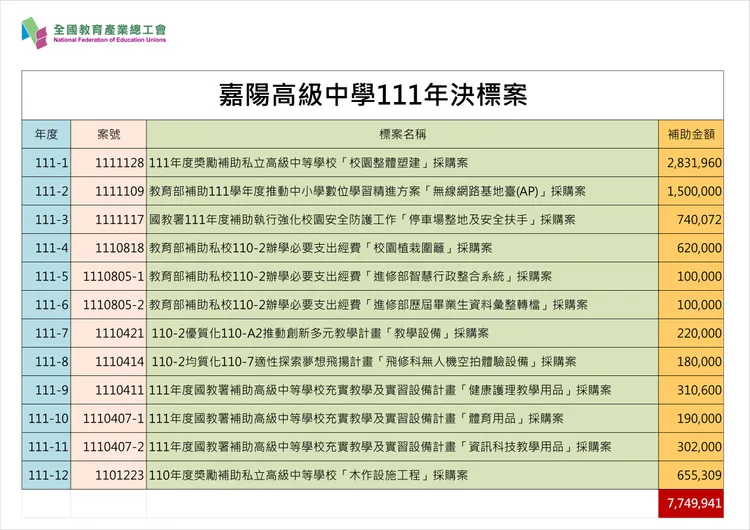Click year cell 111-6
750x530 pixels.
(46, 305)
